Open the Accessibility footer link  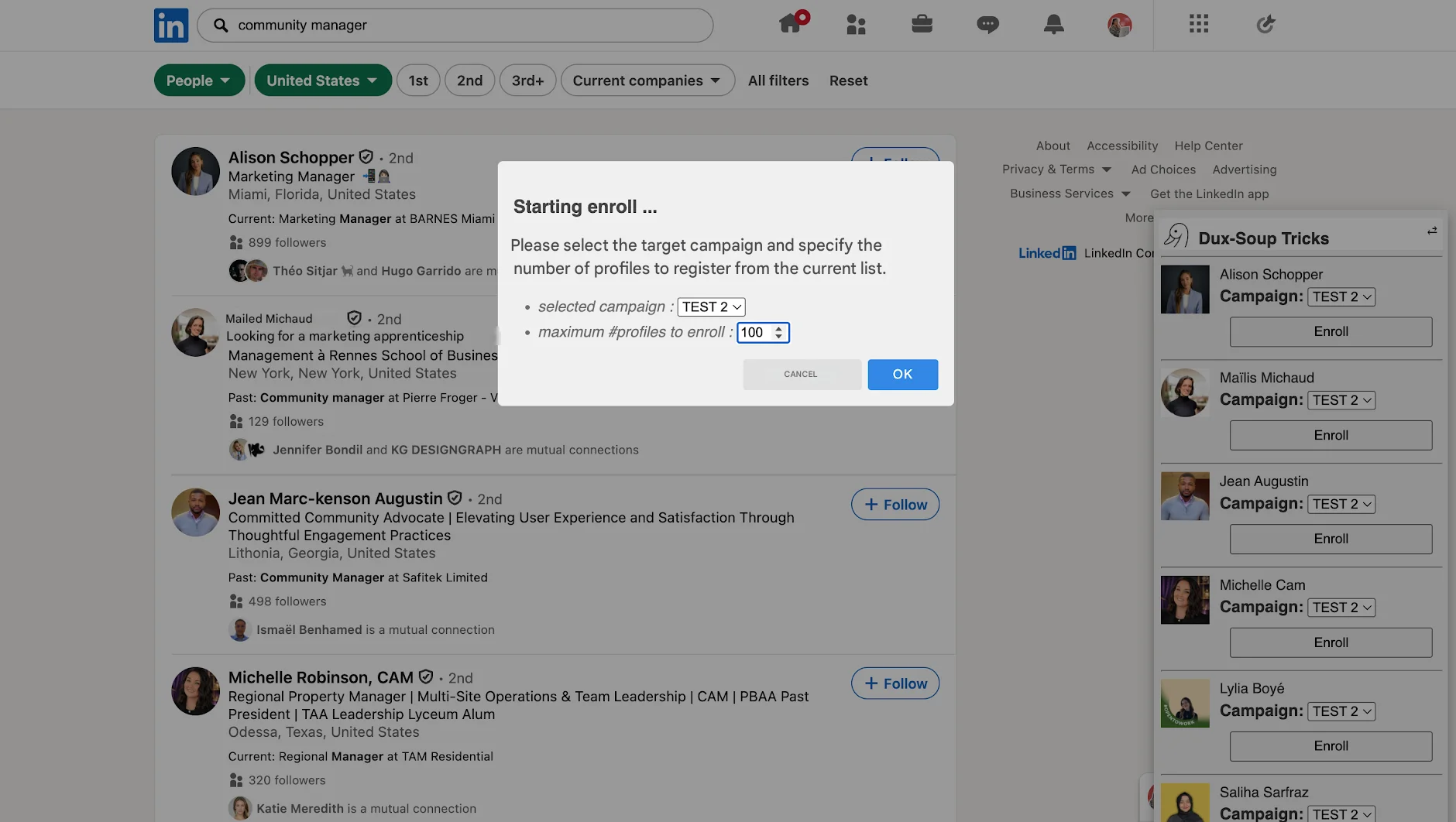(1122, 146)
